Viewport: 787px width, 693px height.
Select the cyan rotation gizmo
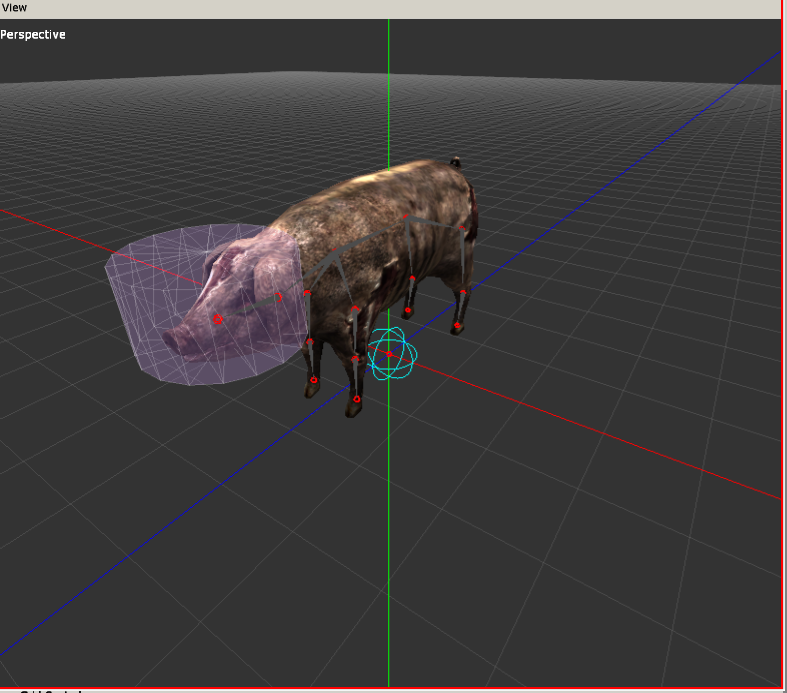392,354
